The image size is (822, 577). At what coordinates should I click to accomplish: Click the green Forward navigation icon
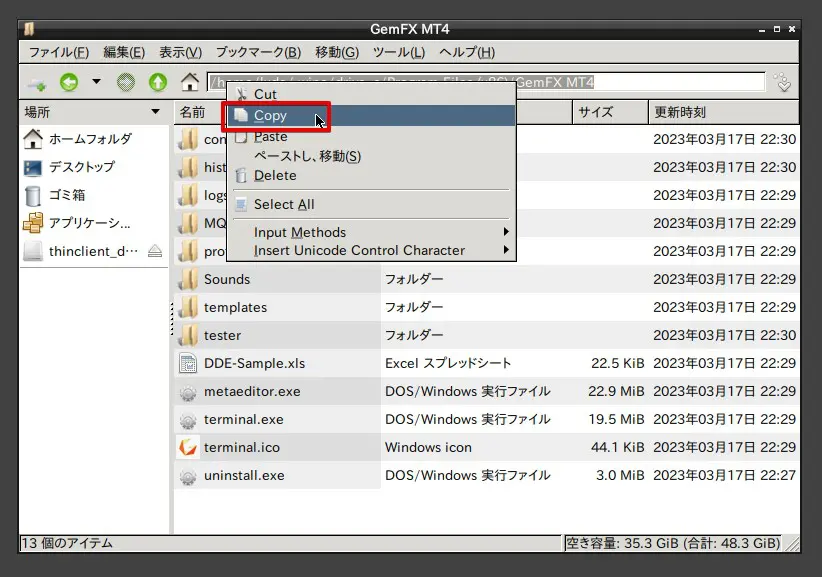[x=126, y=83]
